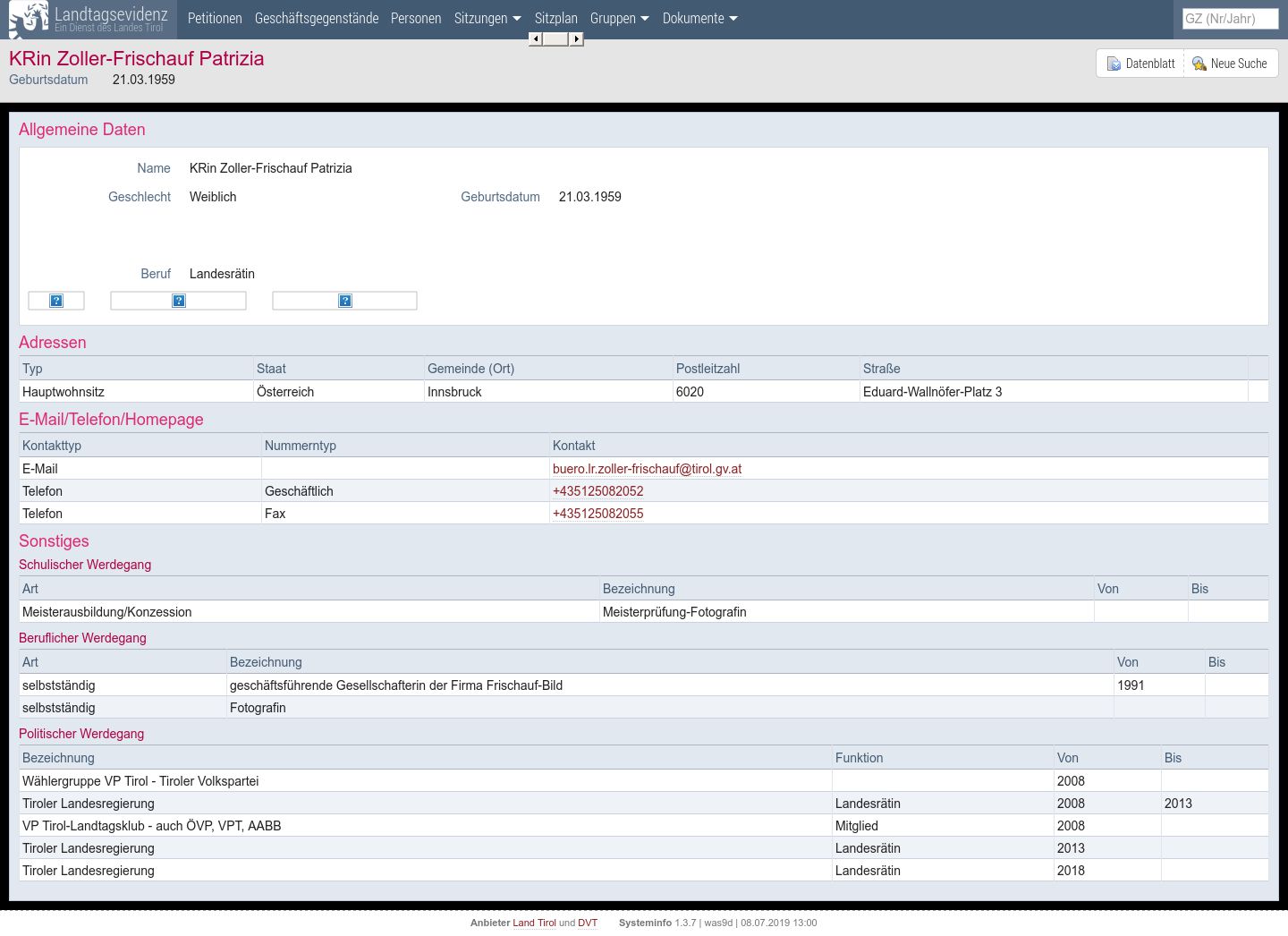Click the Österreich state cell
This screenshot has width=1288, height=936.
[339, 392]
